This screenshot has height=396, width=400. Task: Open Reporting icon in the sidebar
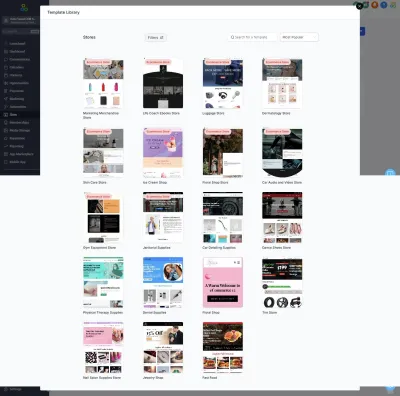[6, 146]
